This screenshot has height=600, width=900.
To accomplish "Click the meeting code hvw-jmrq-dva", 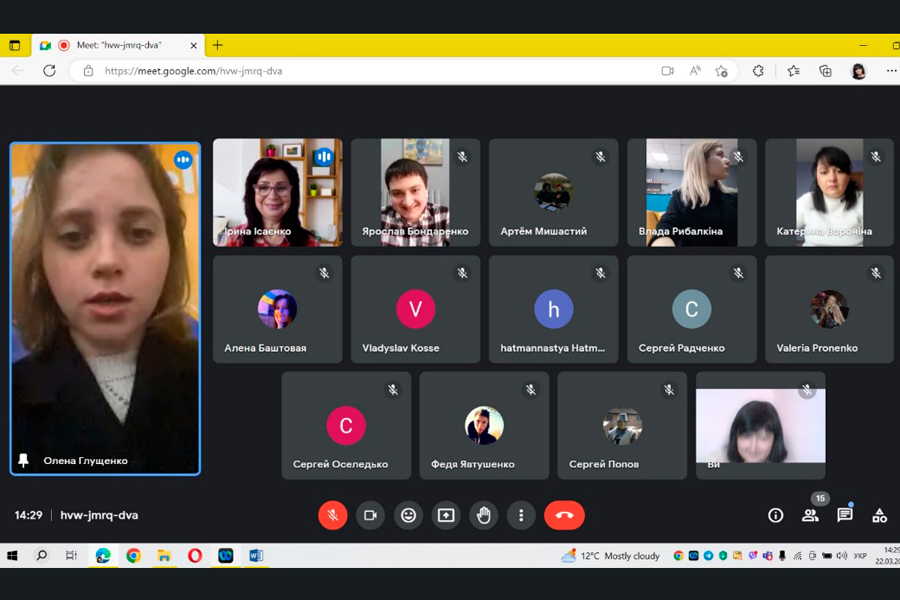I will 99,515.
